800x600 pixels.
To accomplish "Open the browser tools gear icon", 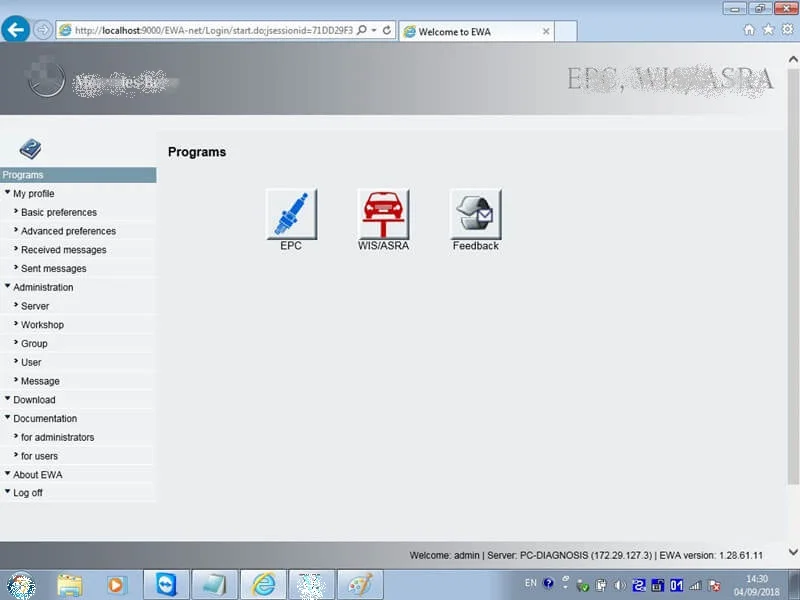I will pyautogui.click(x=787, y=30).
